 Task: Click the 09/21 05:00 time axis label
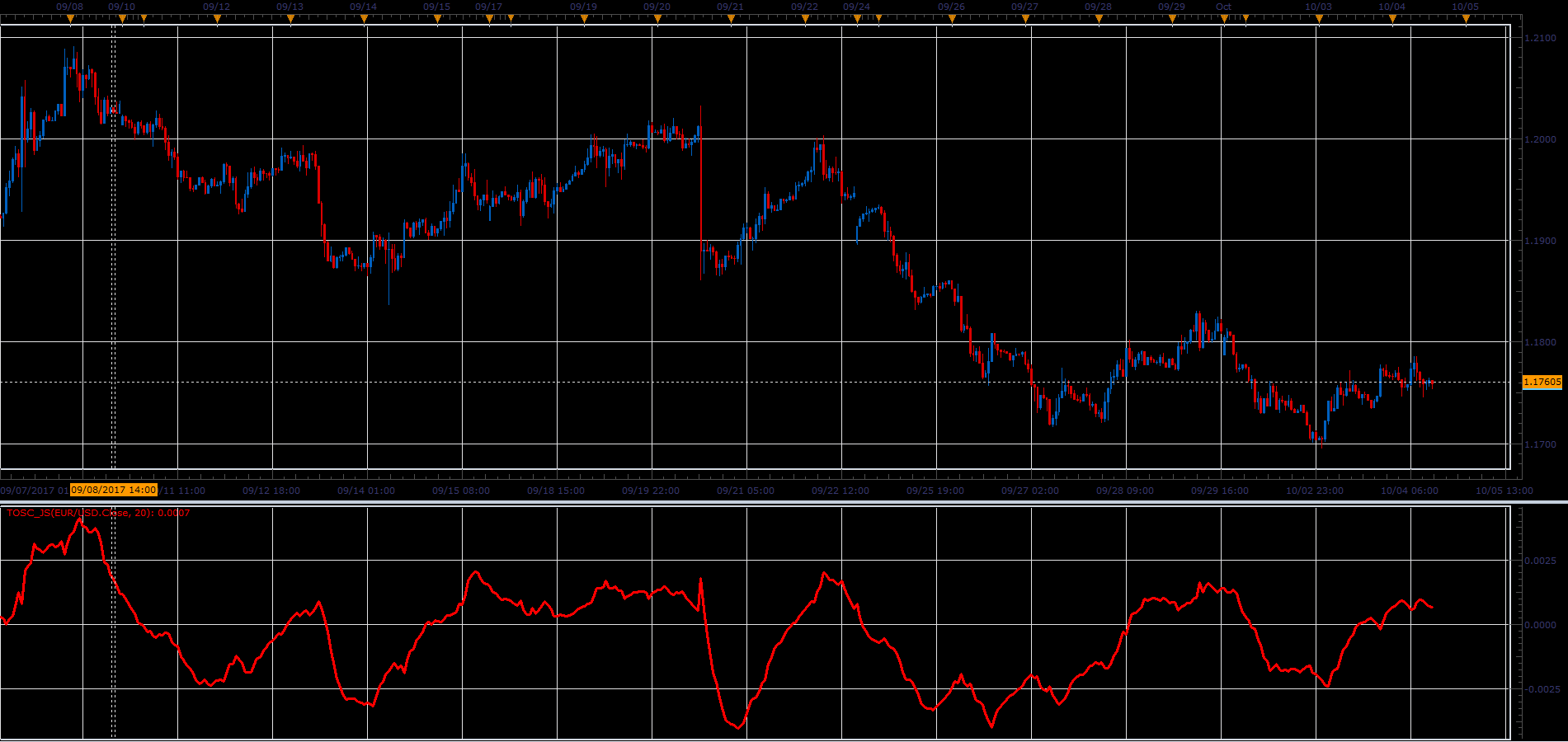(x=746, y=491)
